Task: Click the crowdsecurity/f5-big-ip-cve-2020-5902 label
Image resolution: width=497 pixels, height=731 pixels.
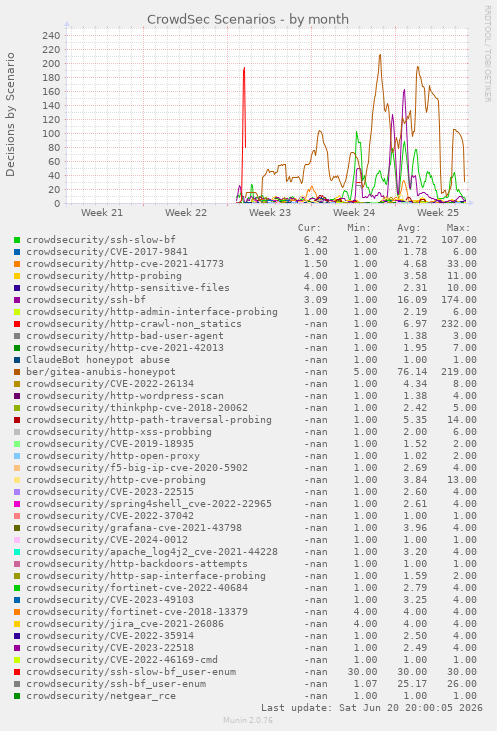Action: pyautogui.click(x=137, y=468)
